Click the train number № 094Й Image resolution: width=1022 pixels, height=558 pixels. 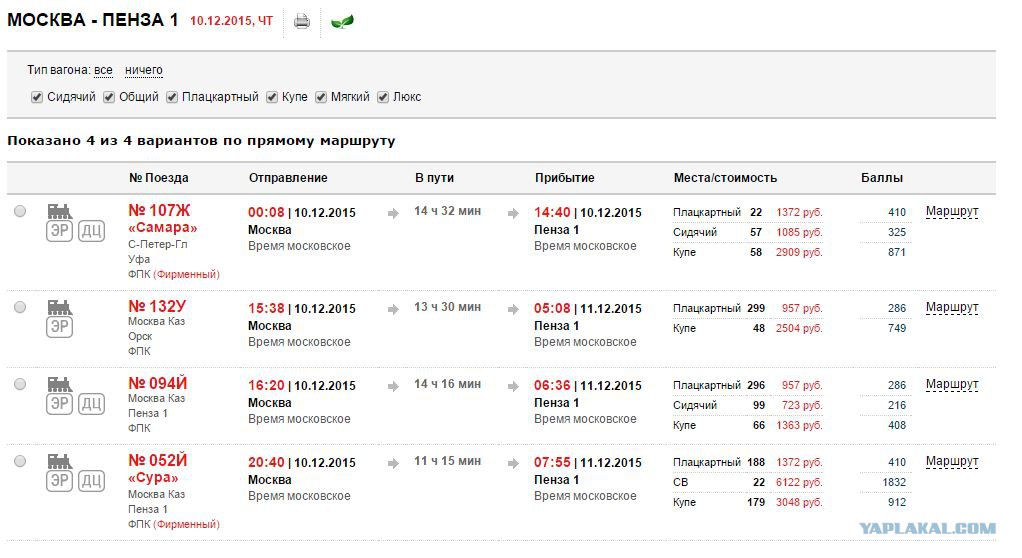pos(157,383)
